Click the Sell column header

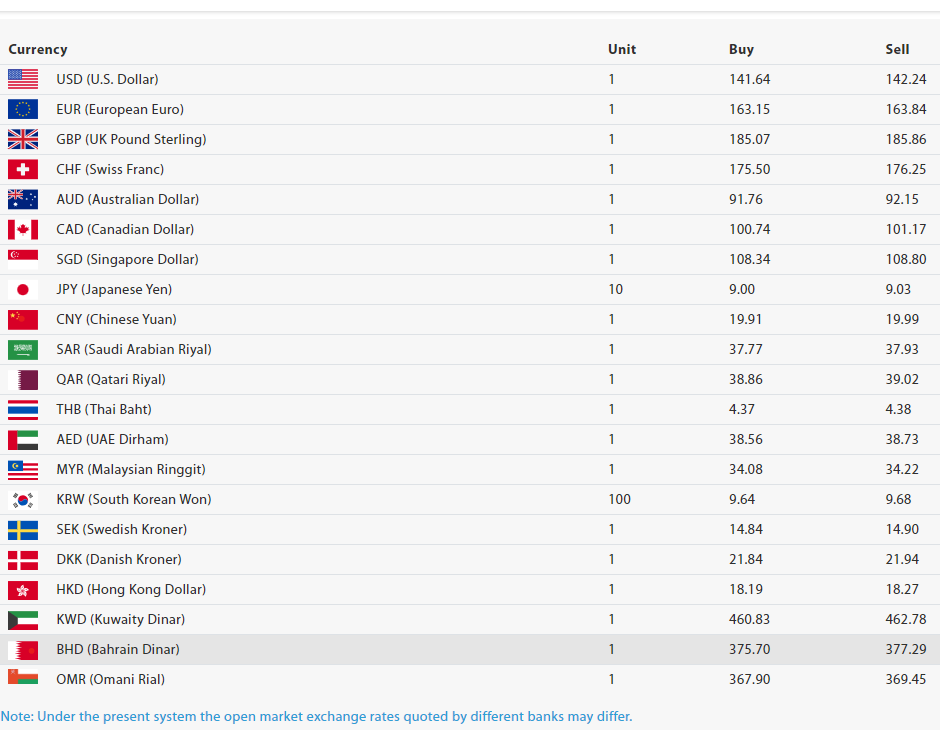pos(897,49)
